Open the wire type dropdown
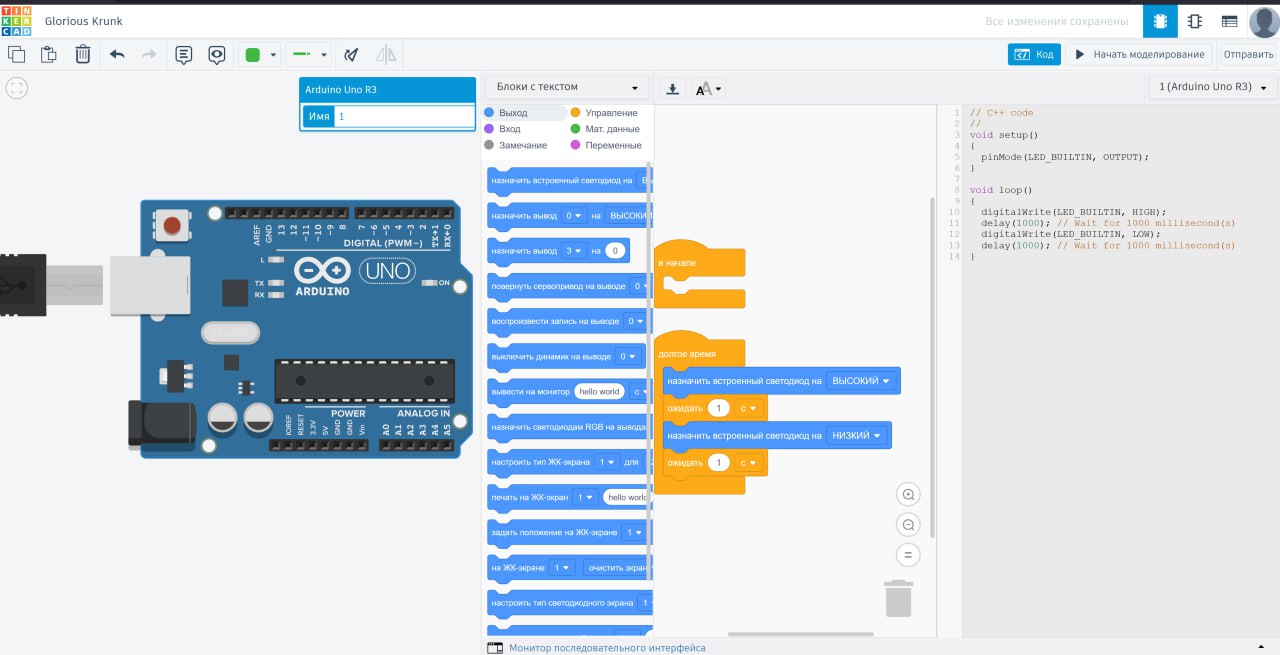 308,55
